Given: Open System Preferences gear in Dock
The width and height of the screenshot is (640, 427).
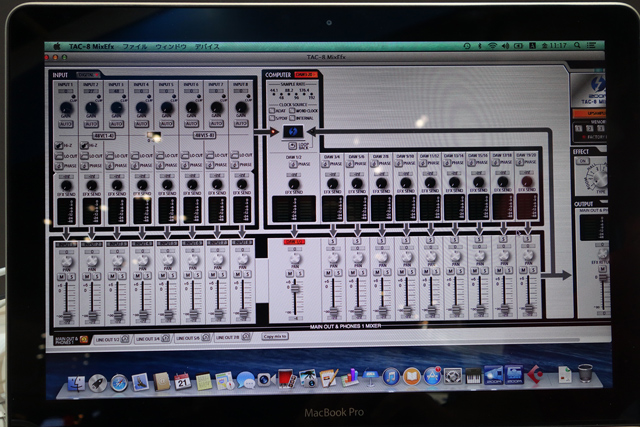Looking at the screenshot, I should [453, 376].
